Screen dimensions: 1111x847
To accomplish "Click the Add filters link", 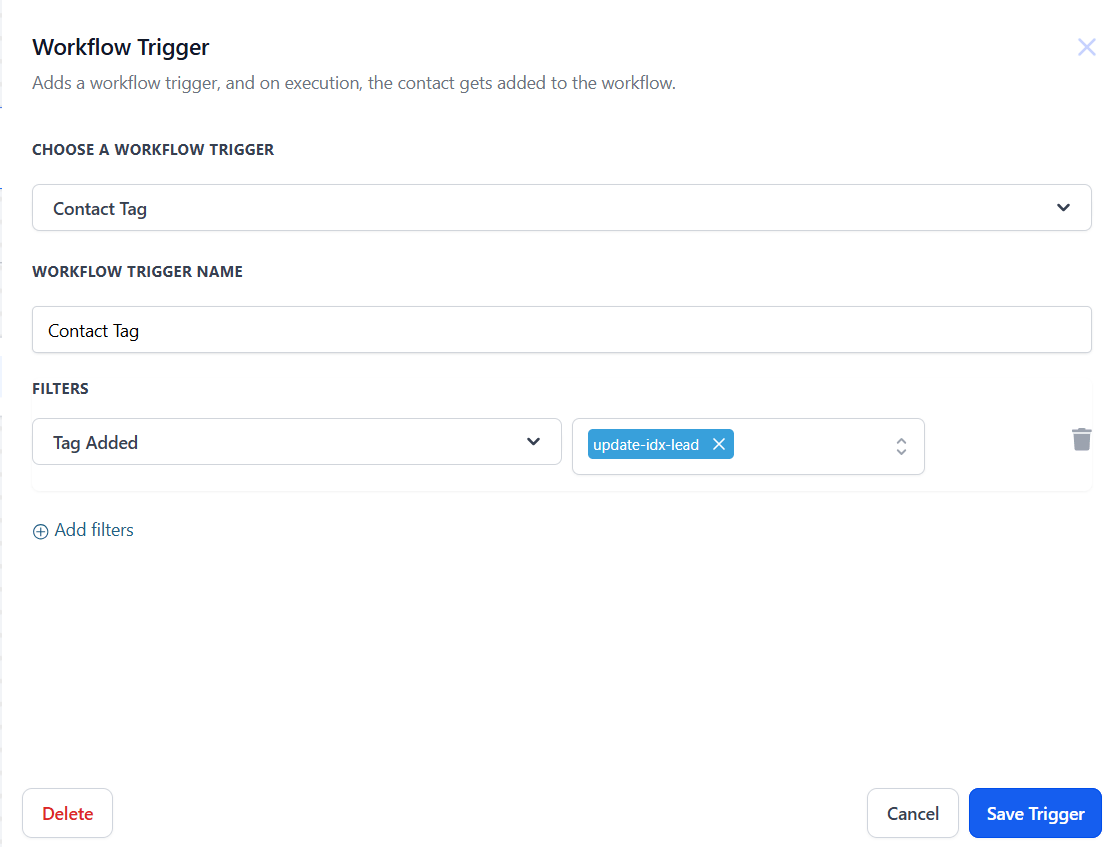I will coord(94,530).
